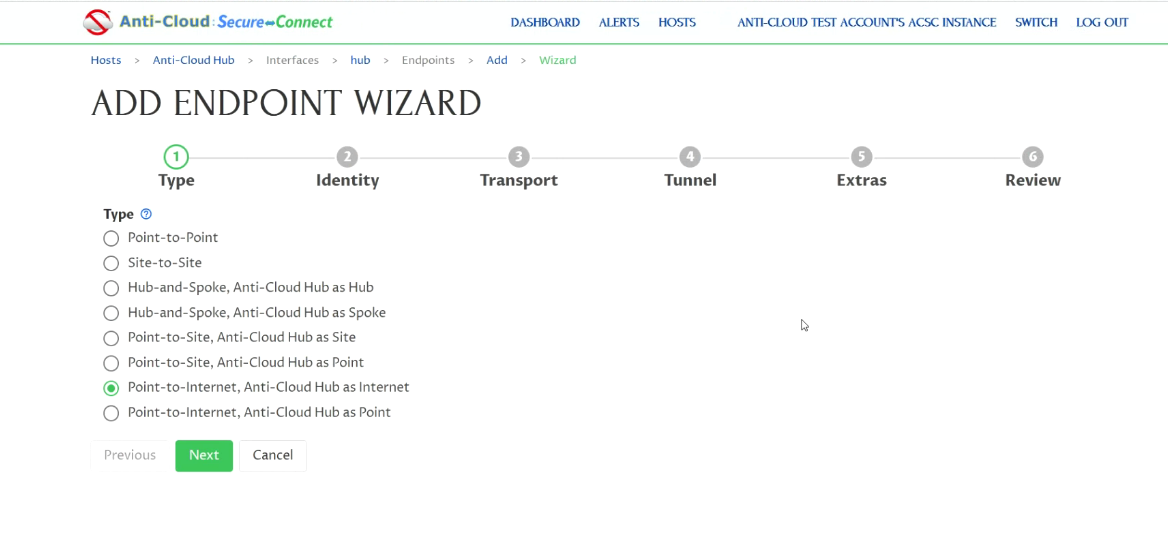Click the Wizard breadcrumb item

click(558, 60)
